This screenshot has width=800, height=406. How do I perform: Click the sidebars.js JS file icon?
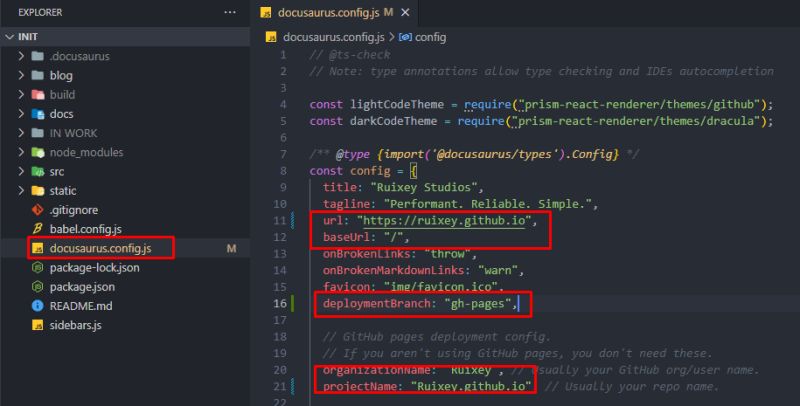click(38, 325)
